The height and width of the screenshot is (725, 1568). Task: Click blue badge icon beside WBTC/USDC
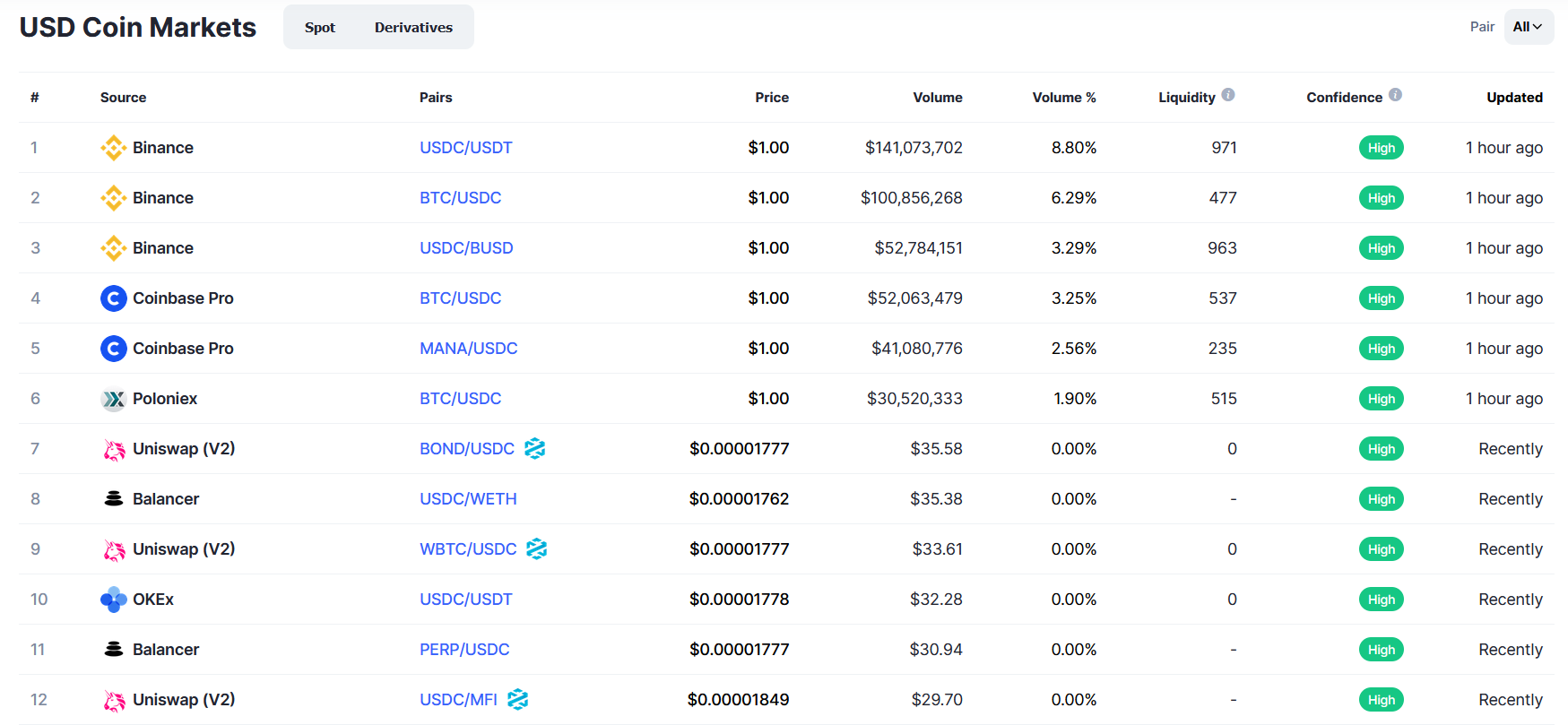point(537,548)
